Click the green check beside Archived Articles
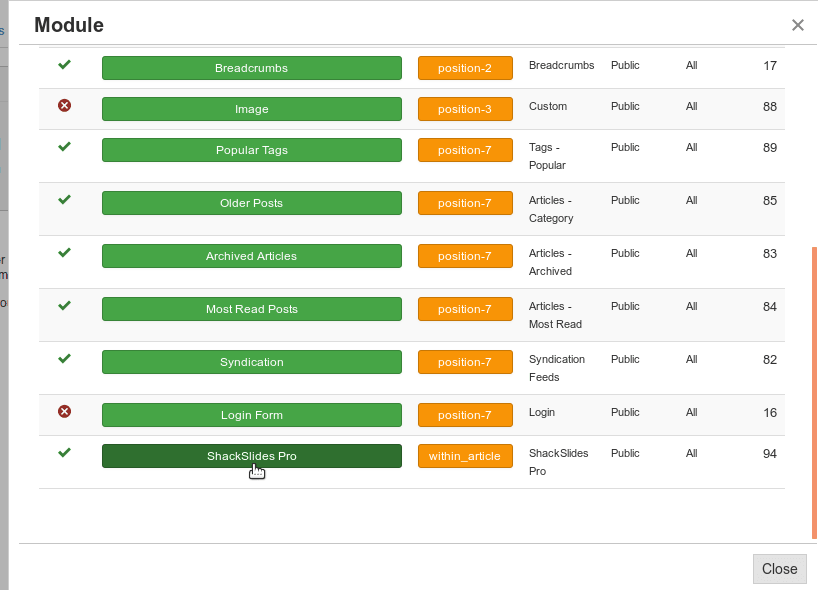Viewport: 818px width, 590px height. 64,252
